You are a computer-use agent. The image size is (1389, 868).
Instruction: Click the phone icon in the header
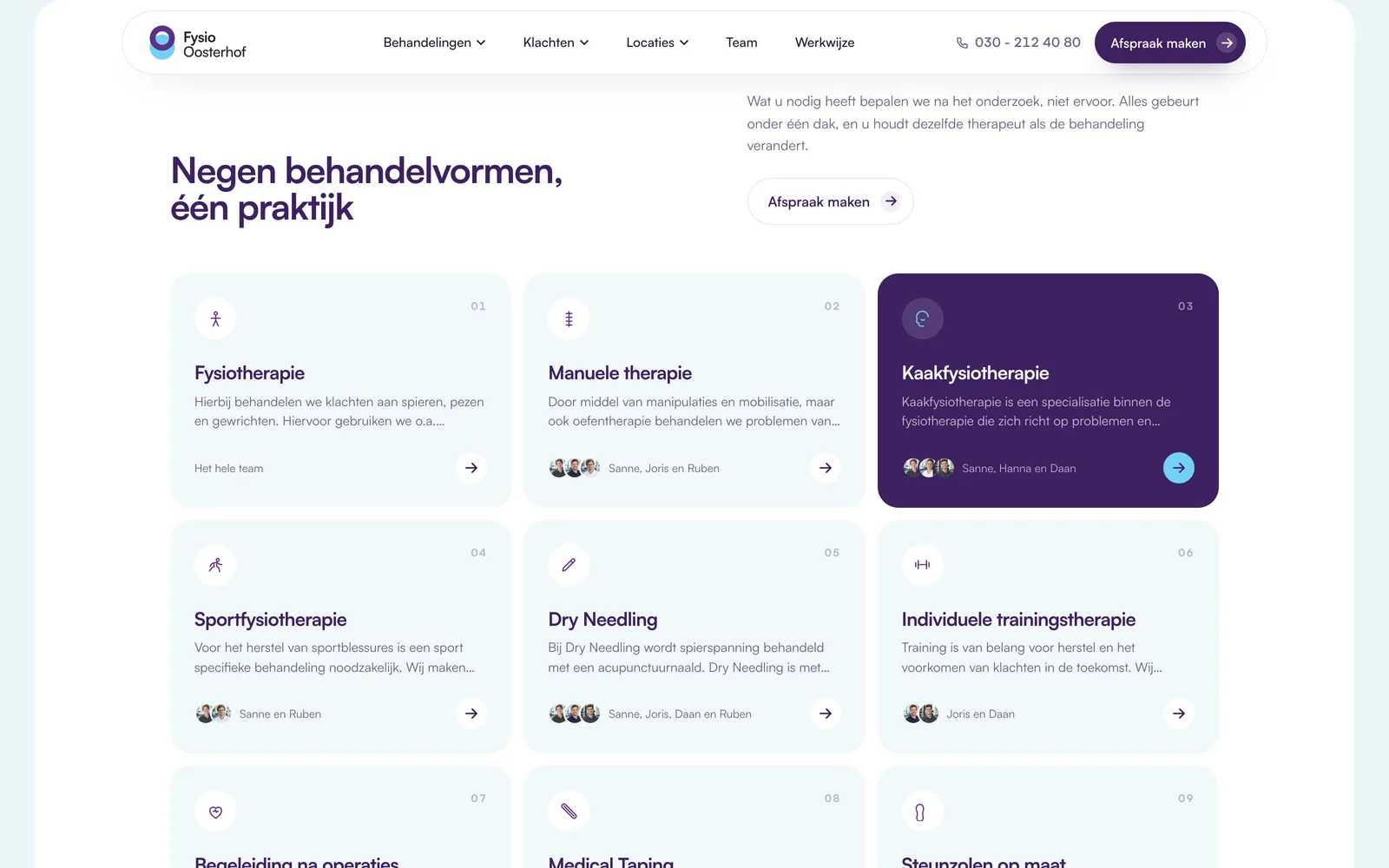pos(962,43)
